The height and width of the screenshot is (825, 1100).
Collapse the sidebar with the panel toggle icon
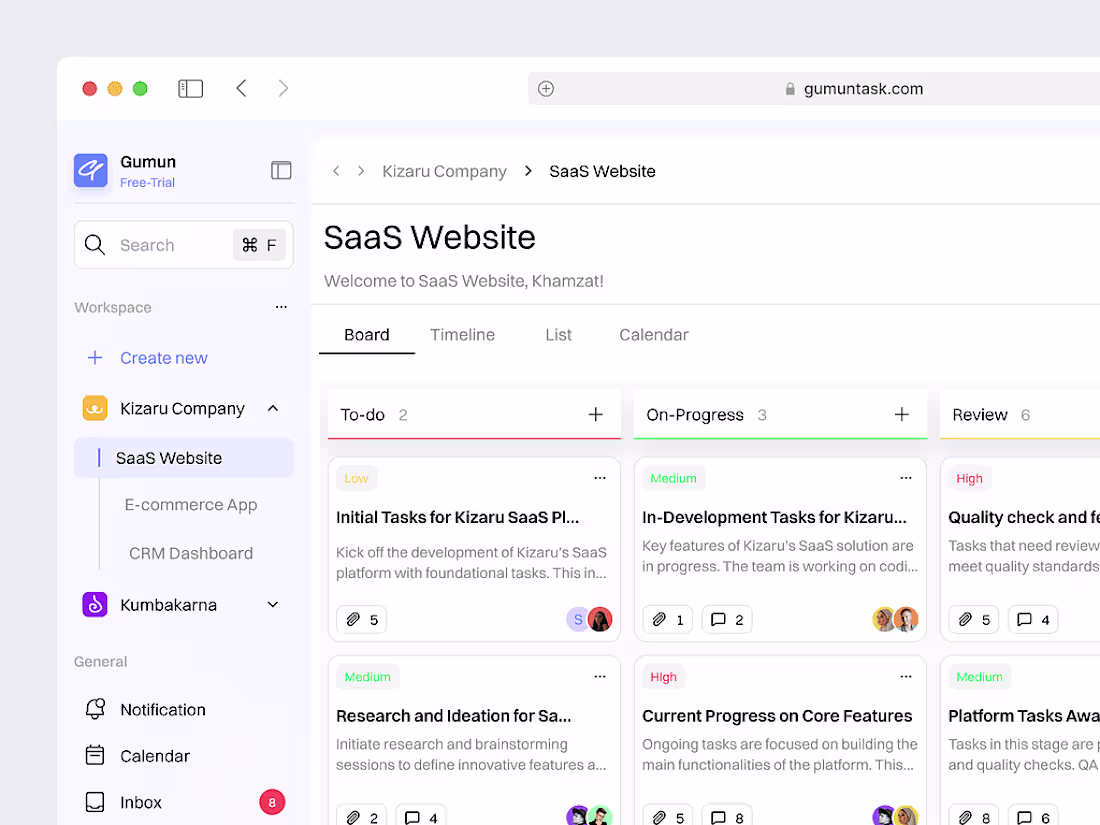[x=281, y=170]
